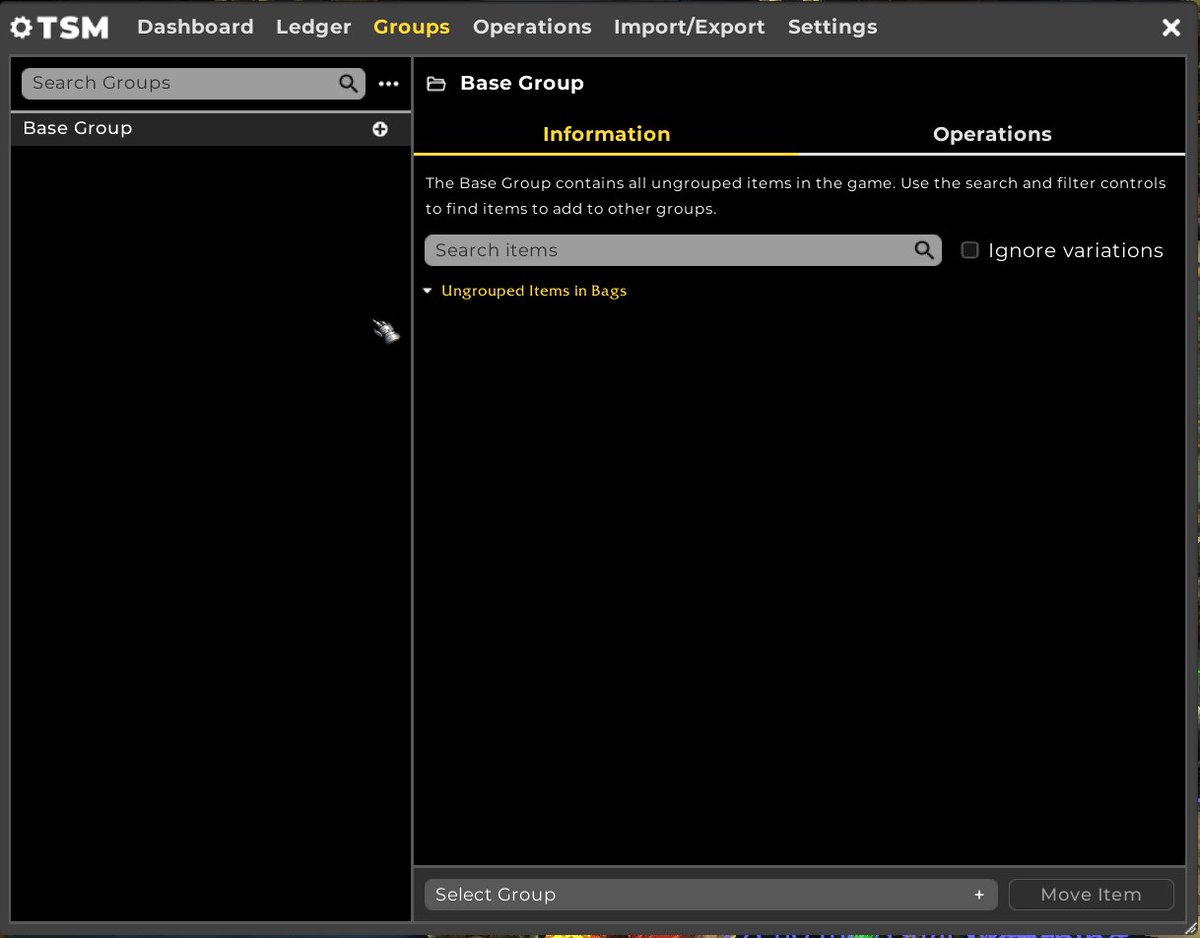Select Base Group in the group list
This screenshot has width=1200, height=938.
210,128
